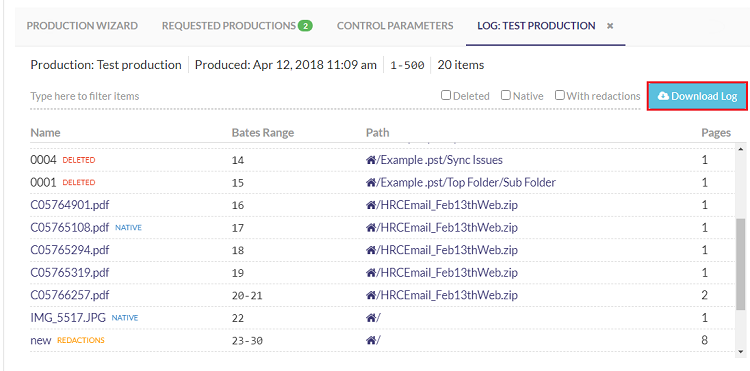Screen dimensions: 750x371
Task: Open the C05765319.pdf file link
Action: 70,273
